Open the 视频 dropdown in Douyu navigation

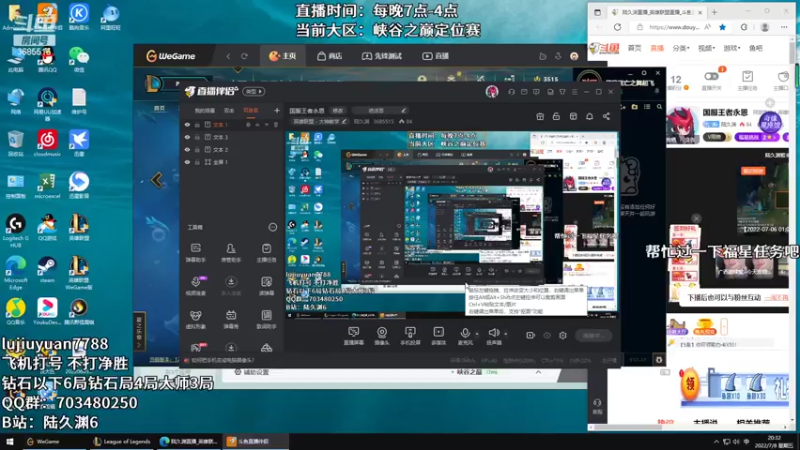[706, 48]
